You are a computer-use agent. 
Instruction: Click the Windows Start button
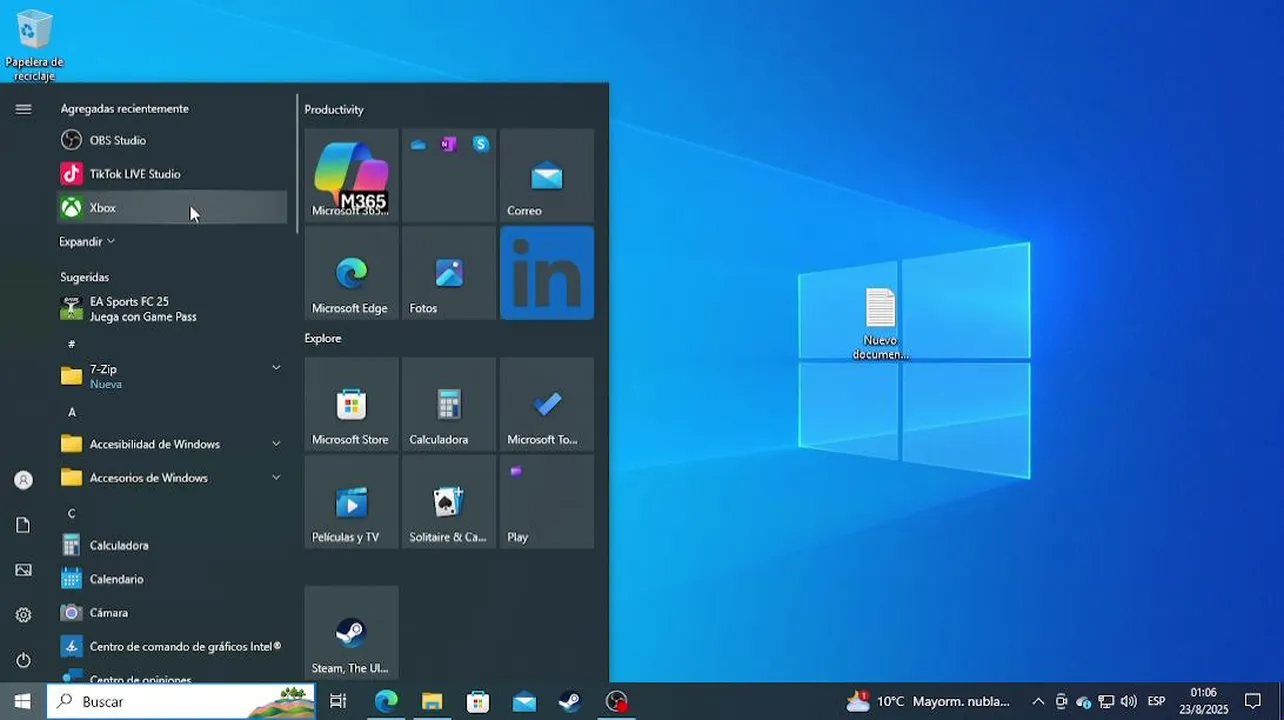22,702
